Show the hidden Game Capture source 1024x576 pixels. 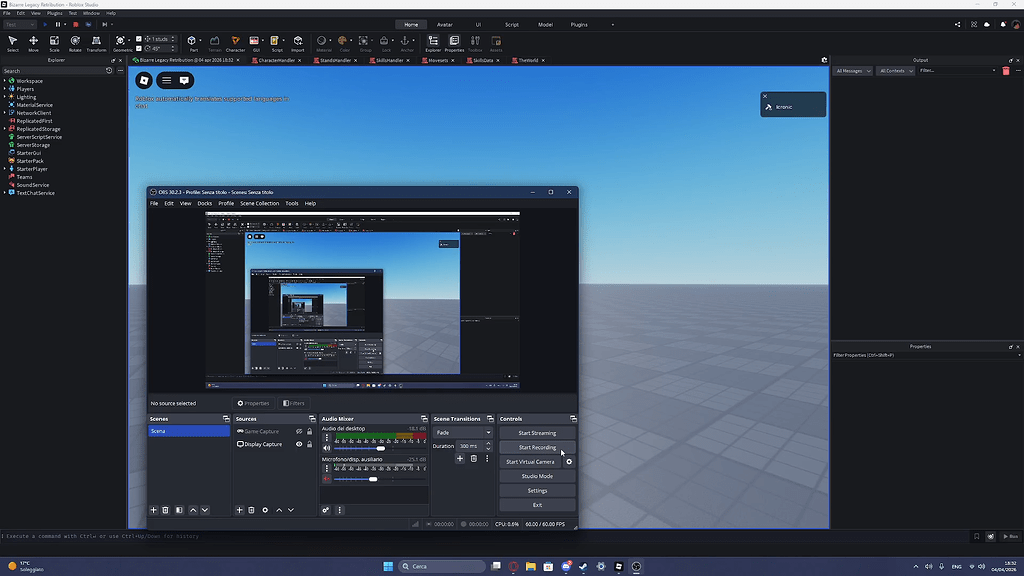click(x=299, y=431)
